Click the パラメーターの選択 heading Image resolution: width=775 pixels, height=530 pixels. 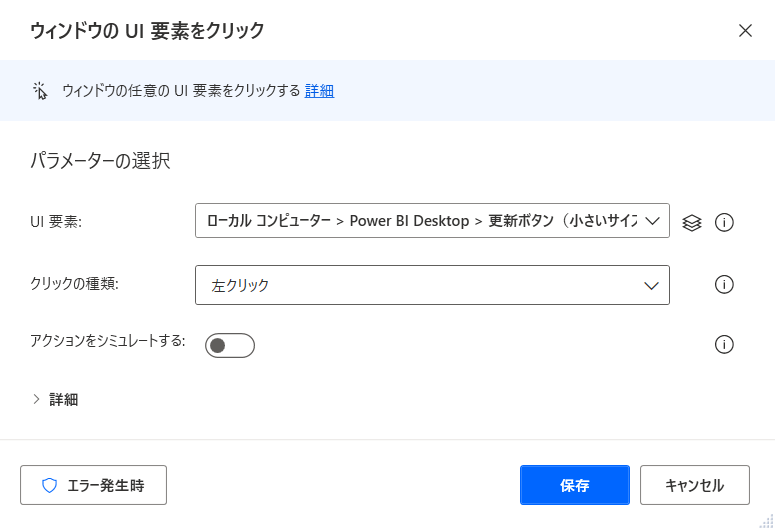coord(100,160)
